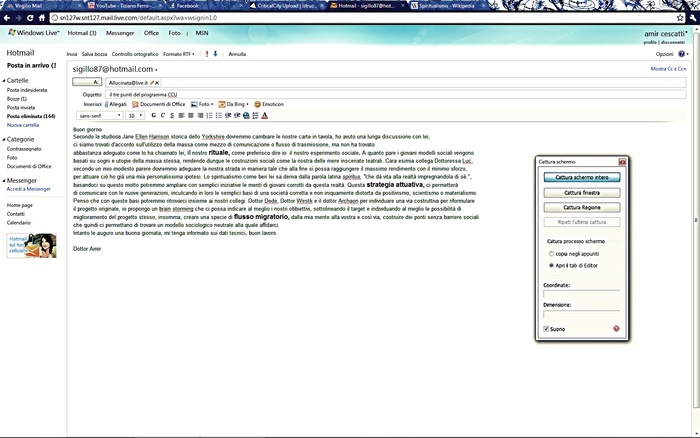Open Foto insert dropdown
The image size is (700, 438).
click(x=202, y=104)
